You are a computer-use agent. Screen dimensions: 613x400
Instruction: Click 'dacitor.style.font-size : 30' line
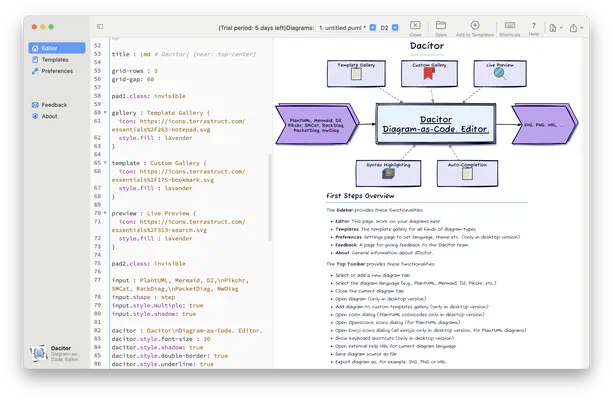(161, 339)
